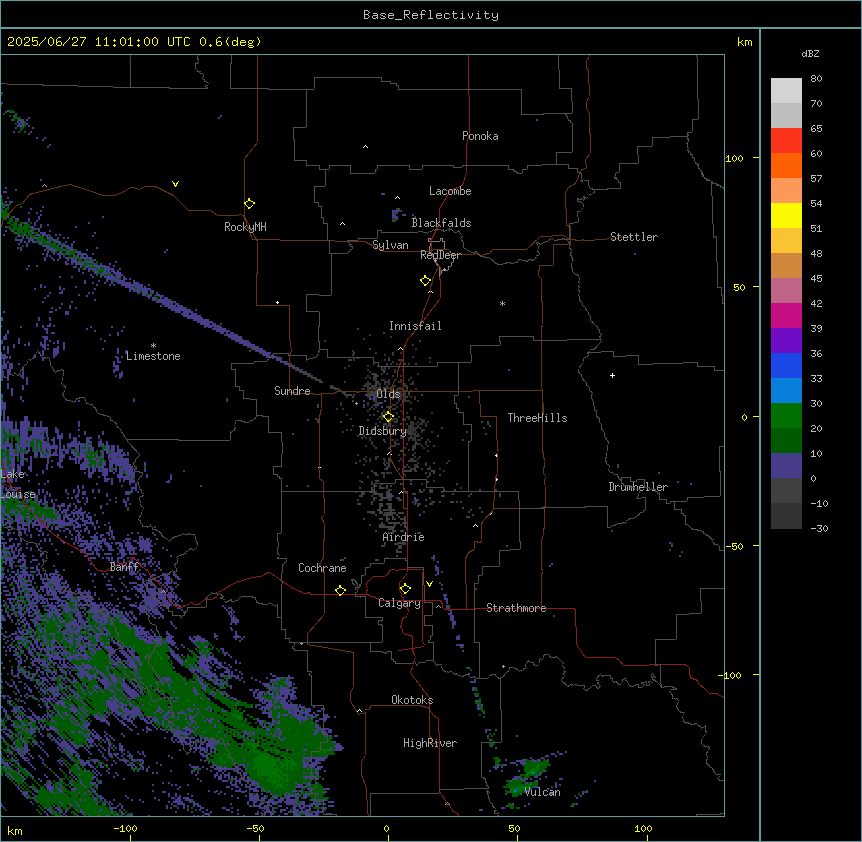Screen dimensions: 862x842
Task: Click the Drumheller label
Action: point(638,487)
